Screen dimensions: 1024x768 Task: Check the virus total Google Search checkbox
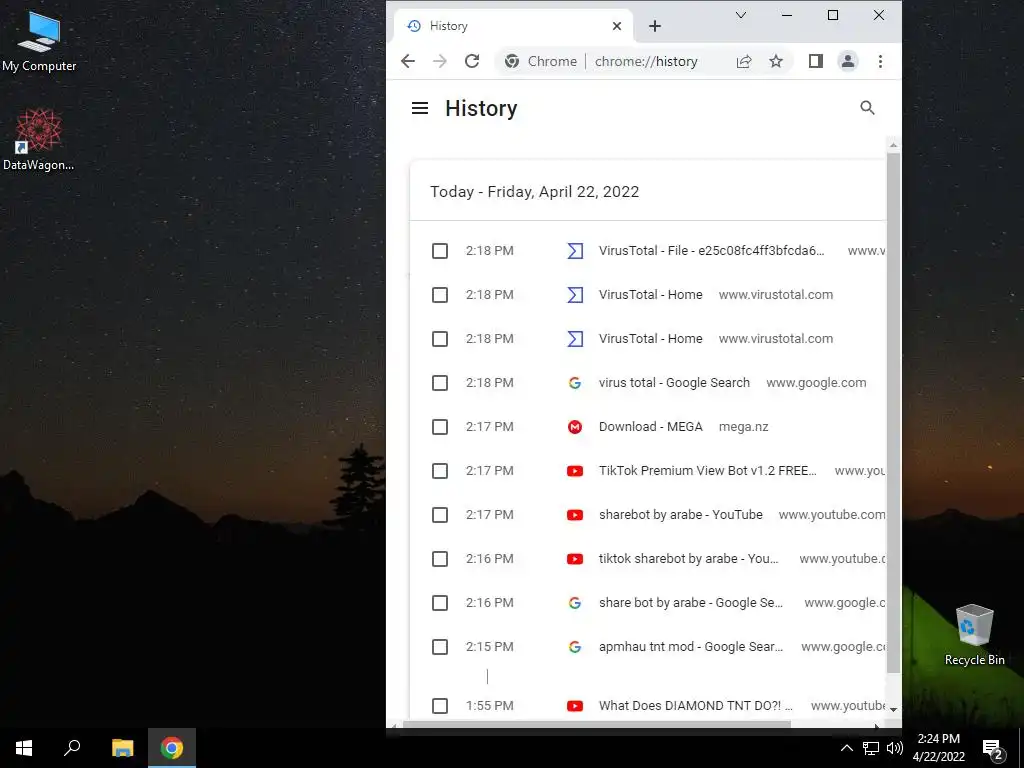(x=440, y=383)
